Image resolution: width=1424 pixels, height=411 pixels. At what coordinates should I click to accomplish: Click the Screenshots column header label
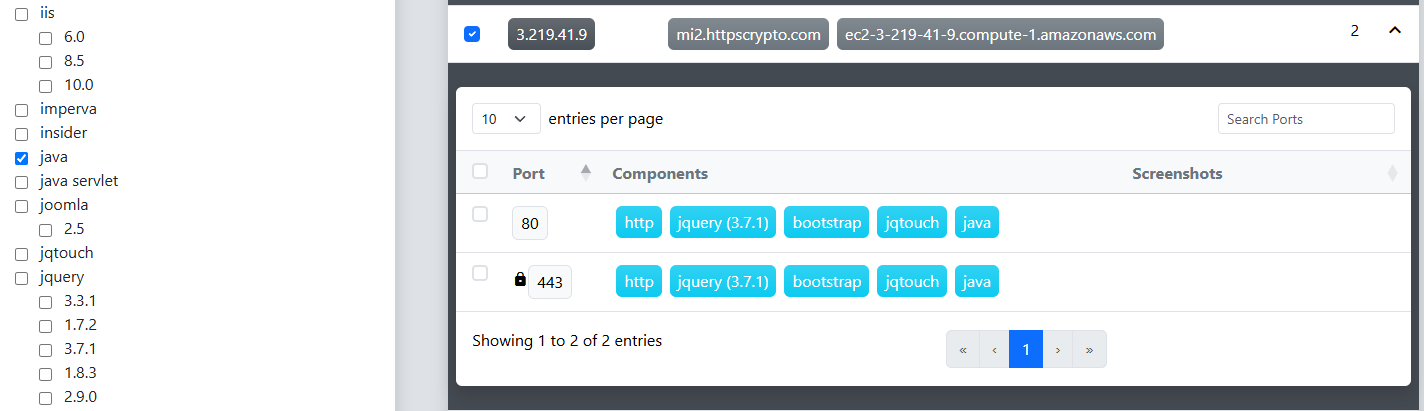[x=1177, y=173]
